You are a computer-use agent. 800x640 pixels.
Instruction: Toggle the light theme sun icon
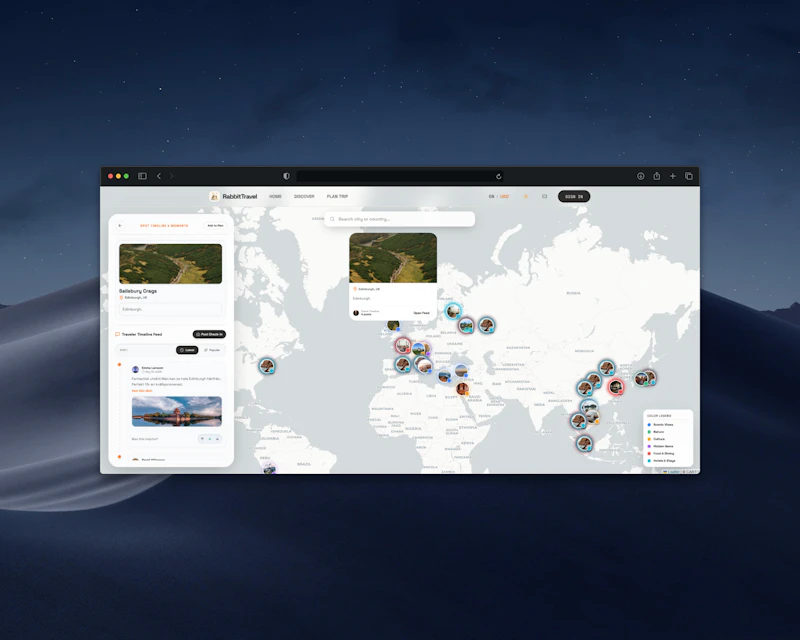[x=526, y=196]
